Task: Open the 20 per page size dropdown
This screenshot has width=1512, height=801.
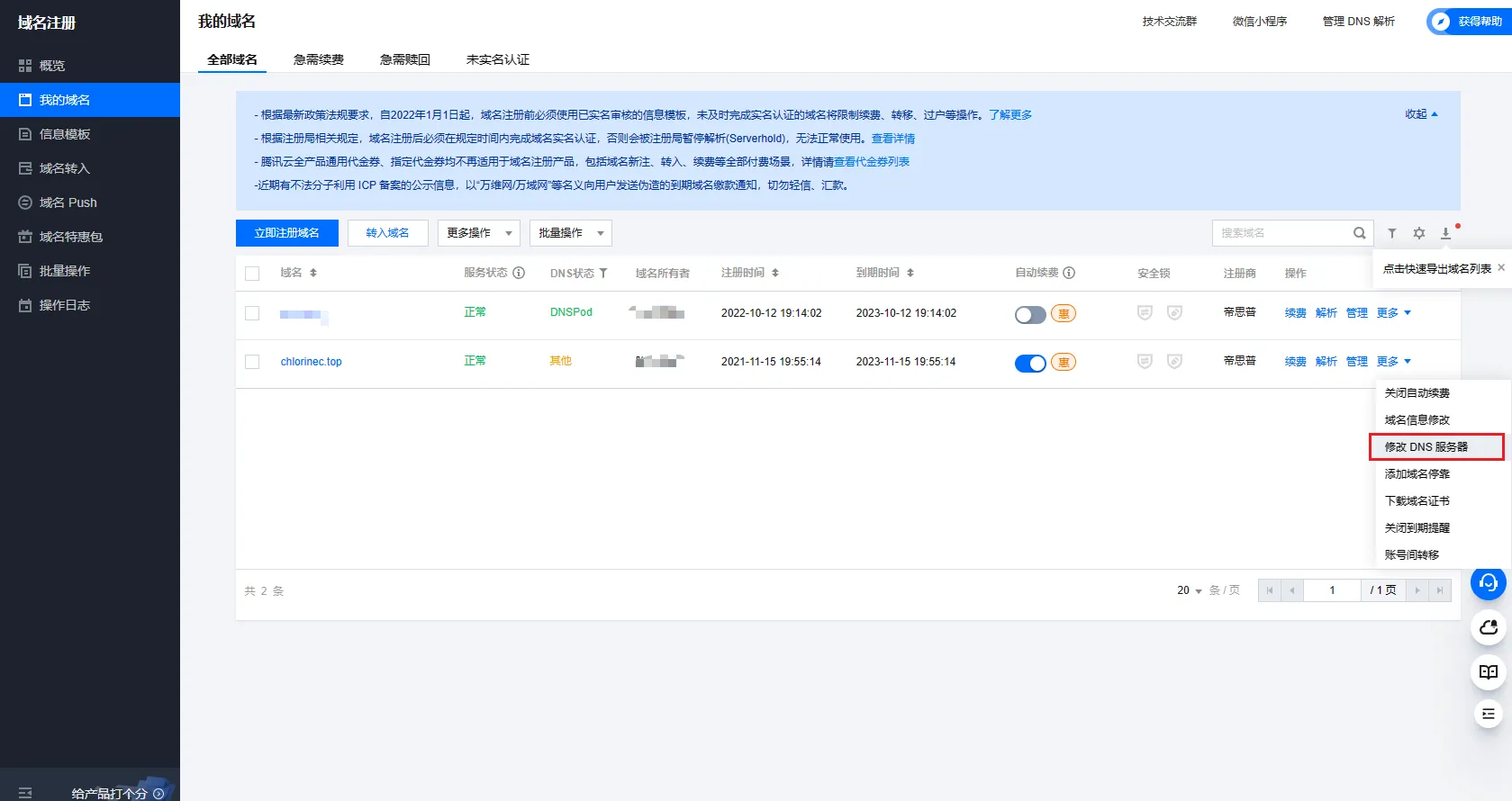Action: point(1189,590)
